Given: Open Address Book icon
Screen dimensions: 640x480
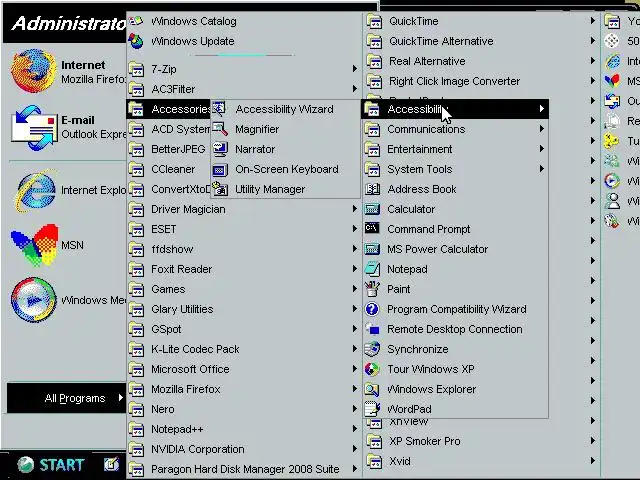Looking at the screenshot, I should [372, 189].
